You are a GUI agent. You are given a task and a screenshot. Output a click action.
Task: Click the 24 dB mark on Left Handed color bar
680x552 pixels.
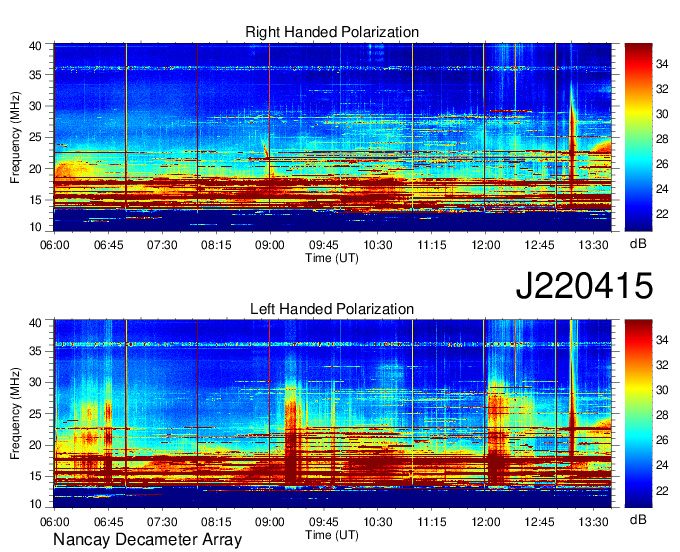(x=662, y=465)
